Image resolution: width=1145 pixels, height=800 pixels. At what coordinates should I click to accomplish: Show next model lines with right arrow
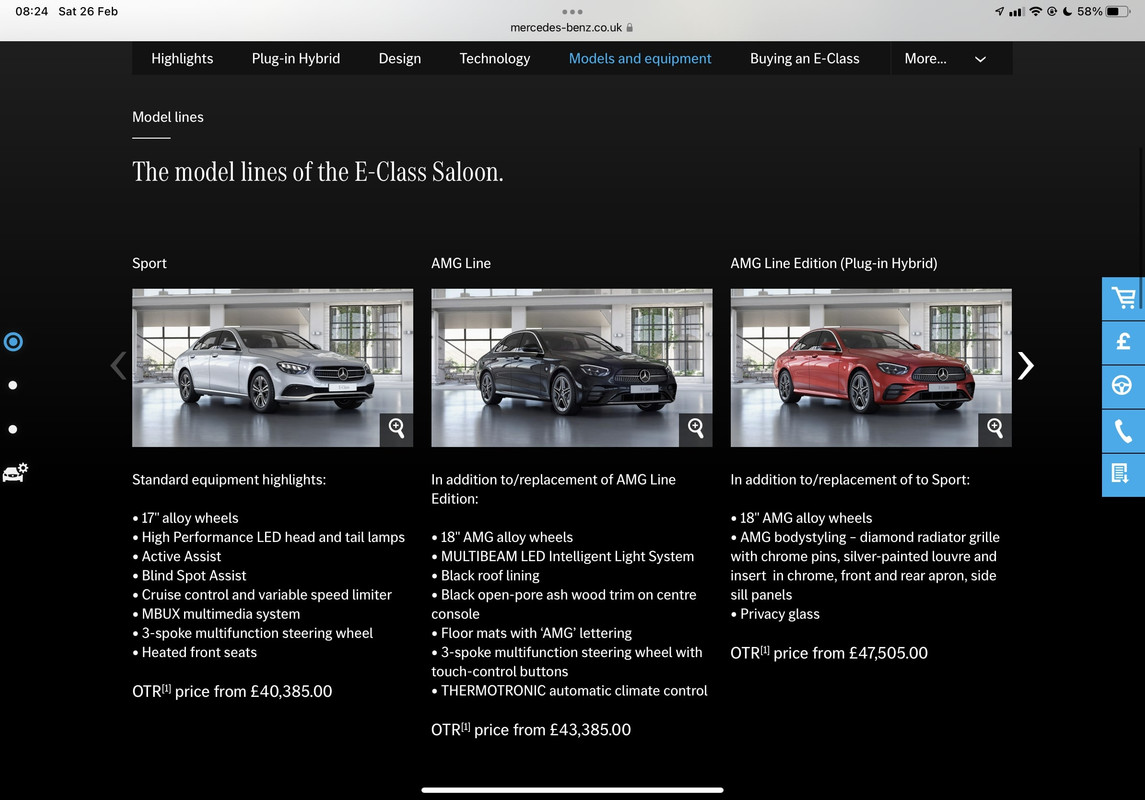point(1025,366)
